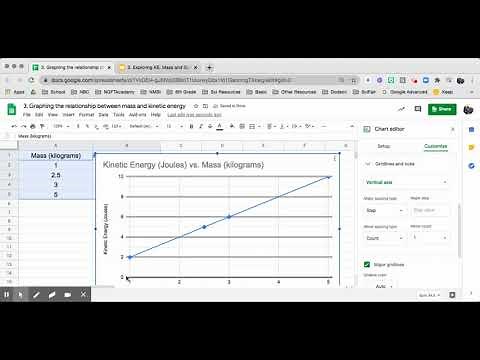Viewport: 480px width, 360px height.
Task: Click the Explore button at bottom right
Action: tap(452, 295)
